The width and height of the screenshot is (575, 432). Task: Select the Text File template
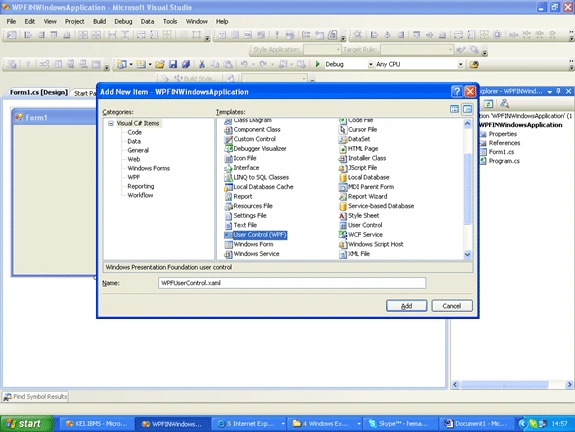241,225
